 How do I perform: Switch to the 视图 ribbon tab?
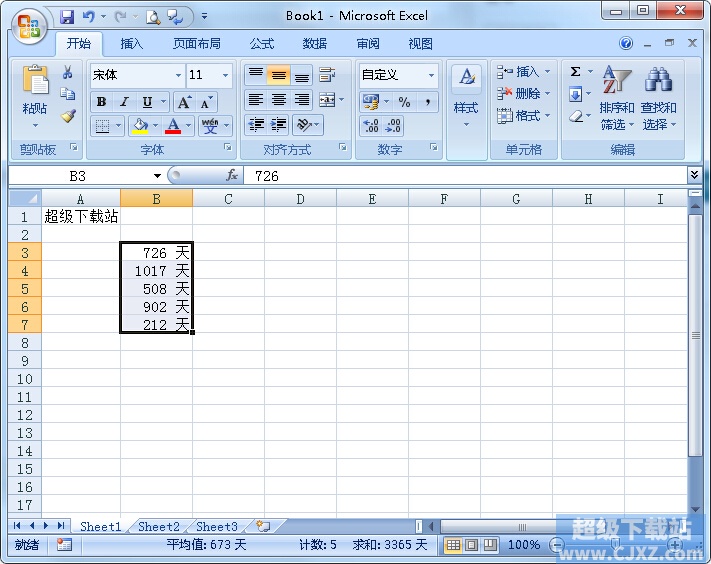pyautogui.click(x=420, y=44)
